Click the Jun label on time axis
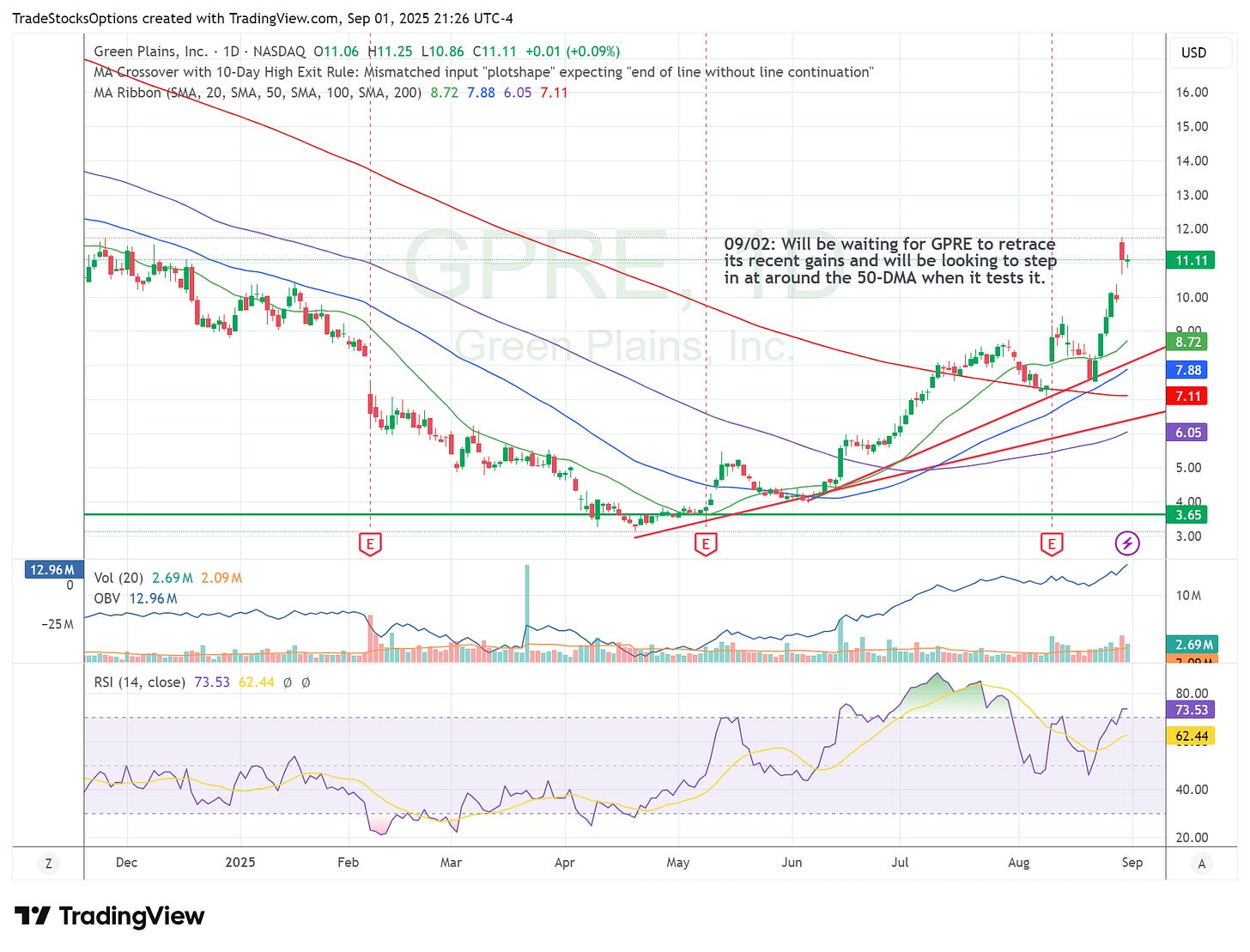The image size is (1250, 952). 792,863
